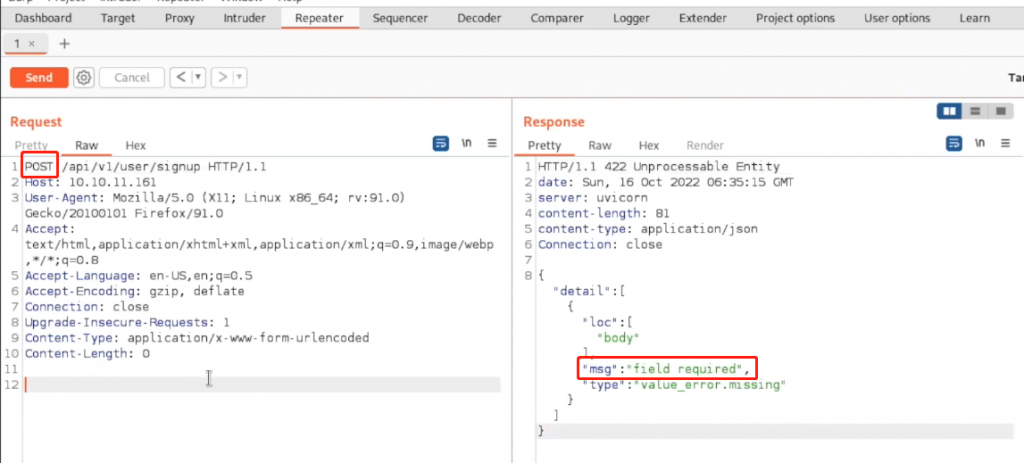Viewport: 1024px width, 463px height.
Task: Click the Upgrade-Insecure-Requests header line
Action: [x=127, y=323]
